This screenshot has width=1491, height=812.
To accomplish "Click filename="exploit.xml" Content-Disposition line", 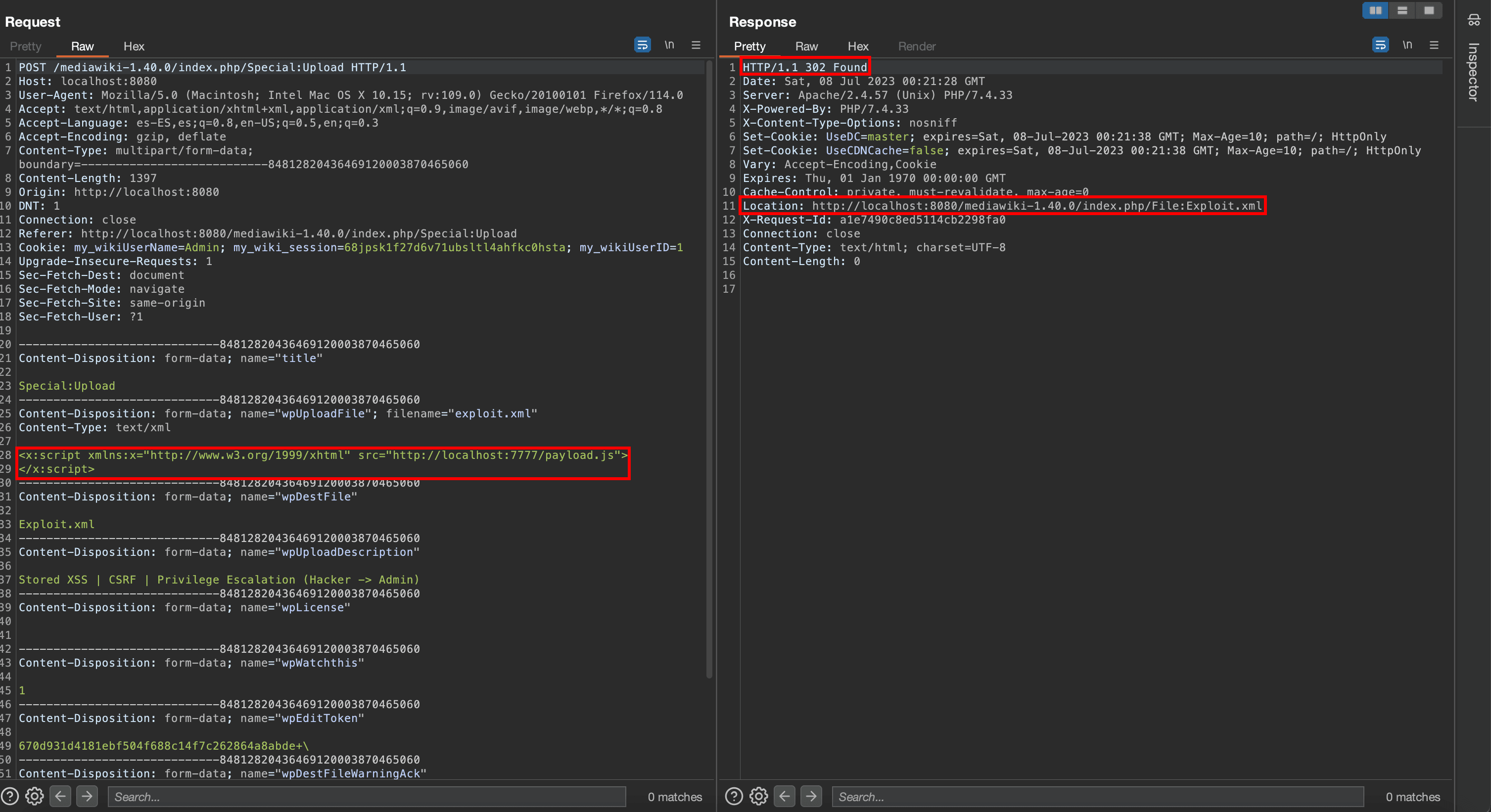I will (278, 413).
